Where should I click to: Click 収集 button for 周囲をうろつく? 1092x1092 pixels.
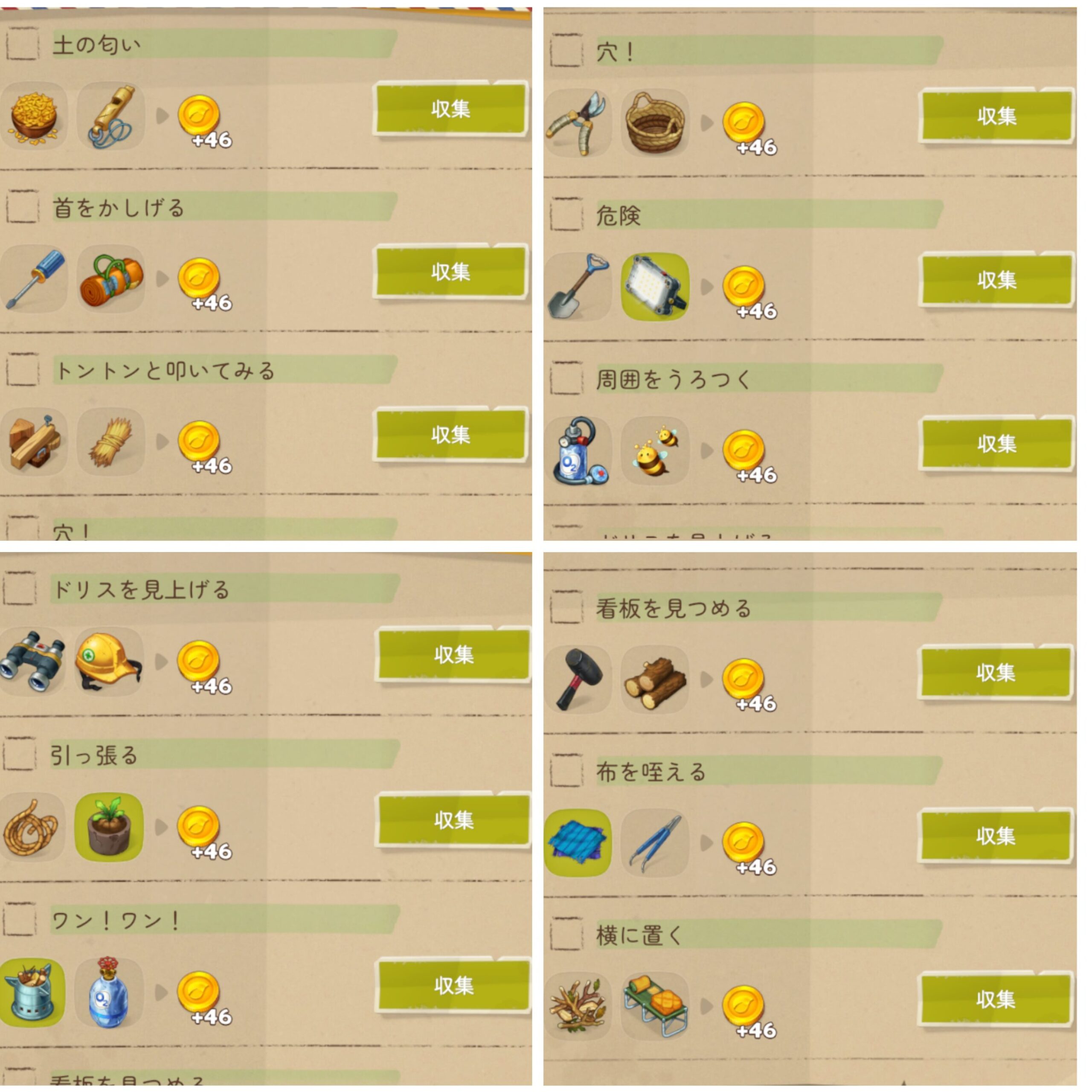click(996, 444)
